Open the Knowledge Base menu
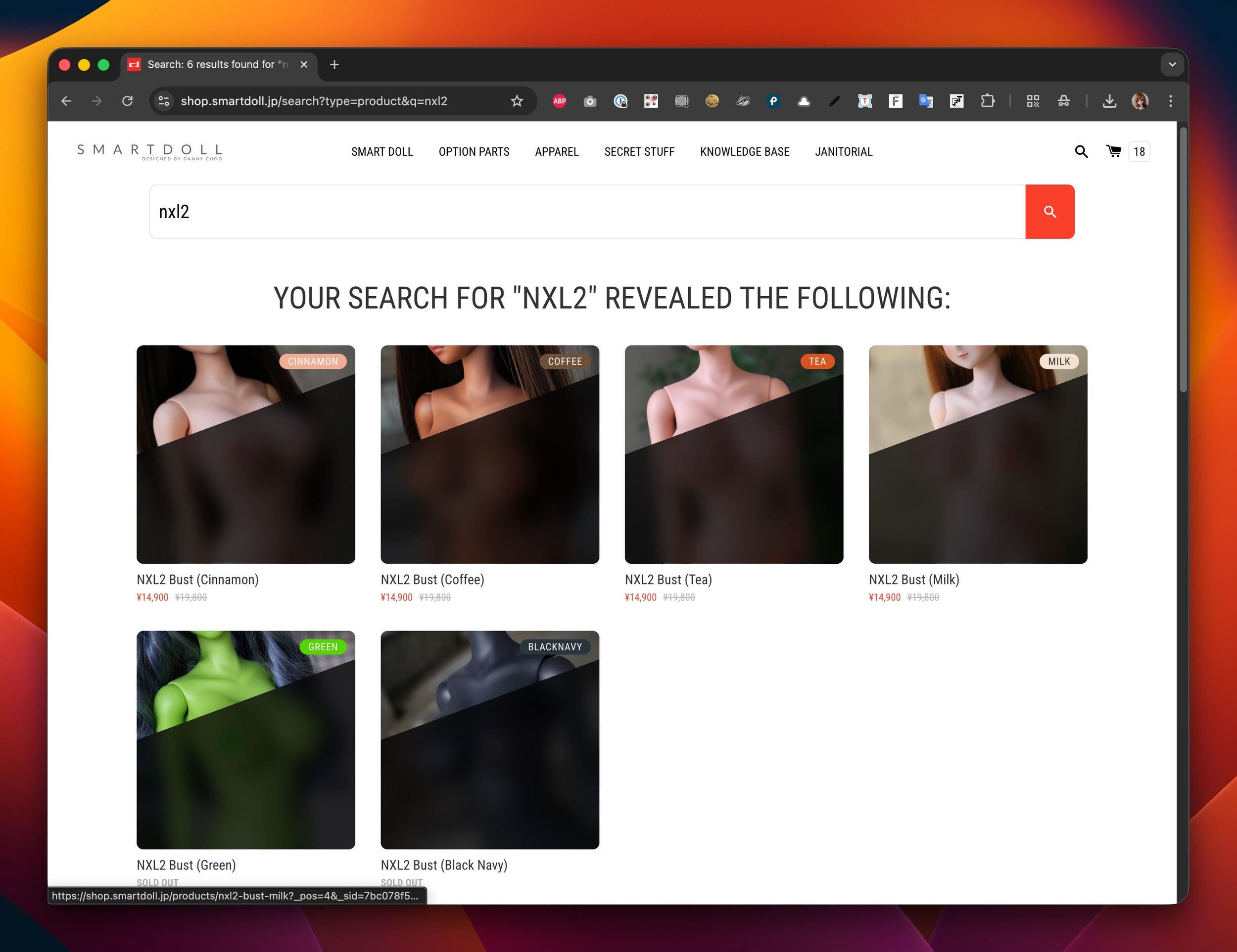Image resolution: width=1237 pixels, height=952 pixels. 744,152
